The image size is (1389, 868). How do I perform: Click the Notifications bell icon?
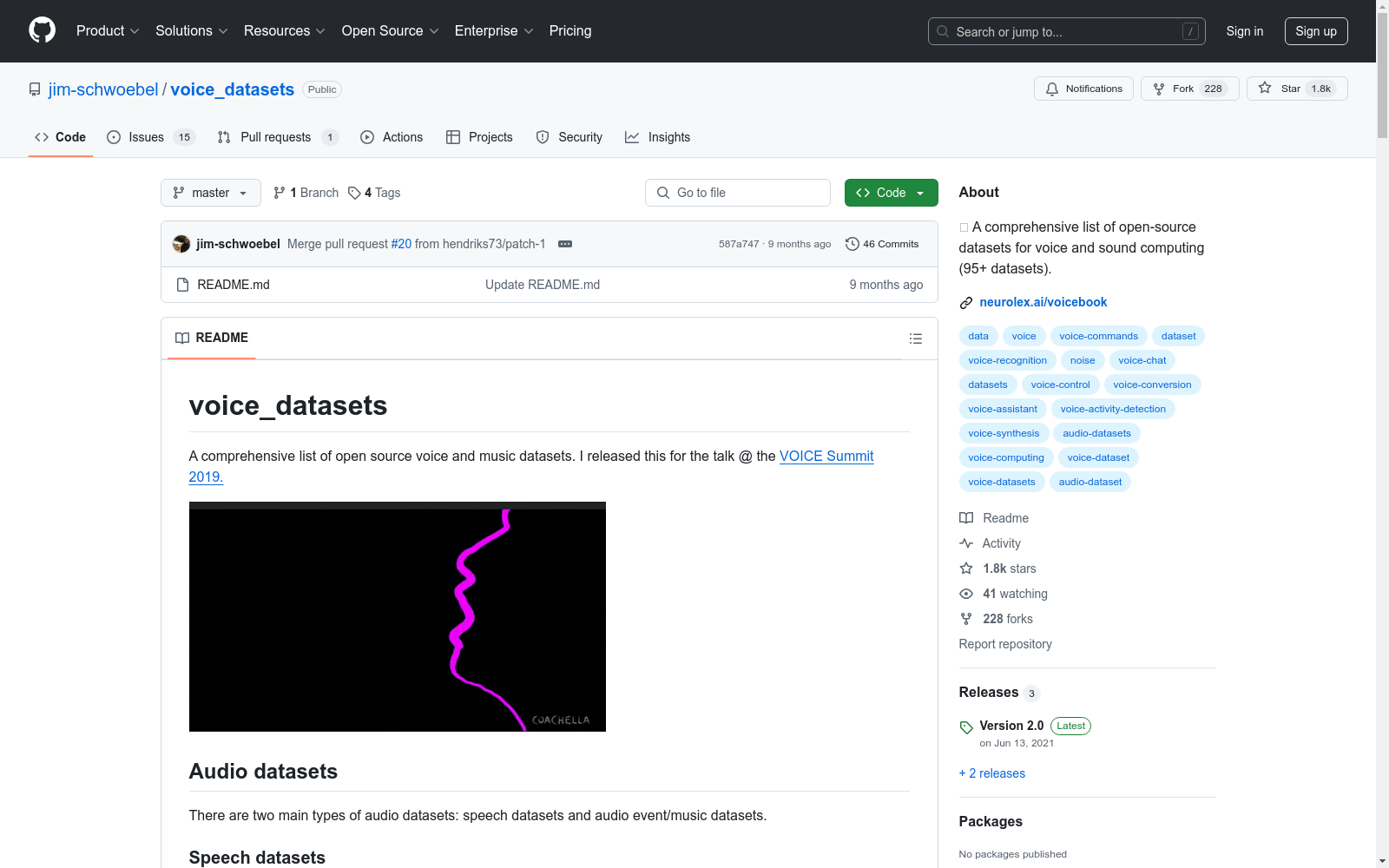click(1052, 89)
